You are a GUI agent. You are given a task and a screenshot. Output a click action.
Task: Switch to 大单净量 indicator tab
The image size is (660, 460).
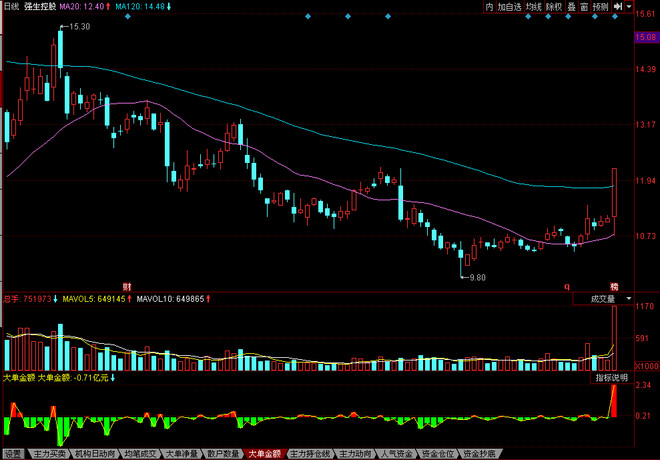(182, 454)
